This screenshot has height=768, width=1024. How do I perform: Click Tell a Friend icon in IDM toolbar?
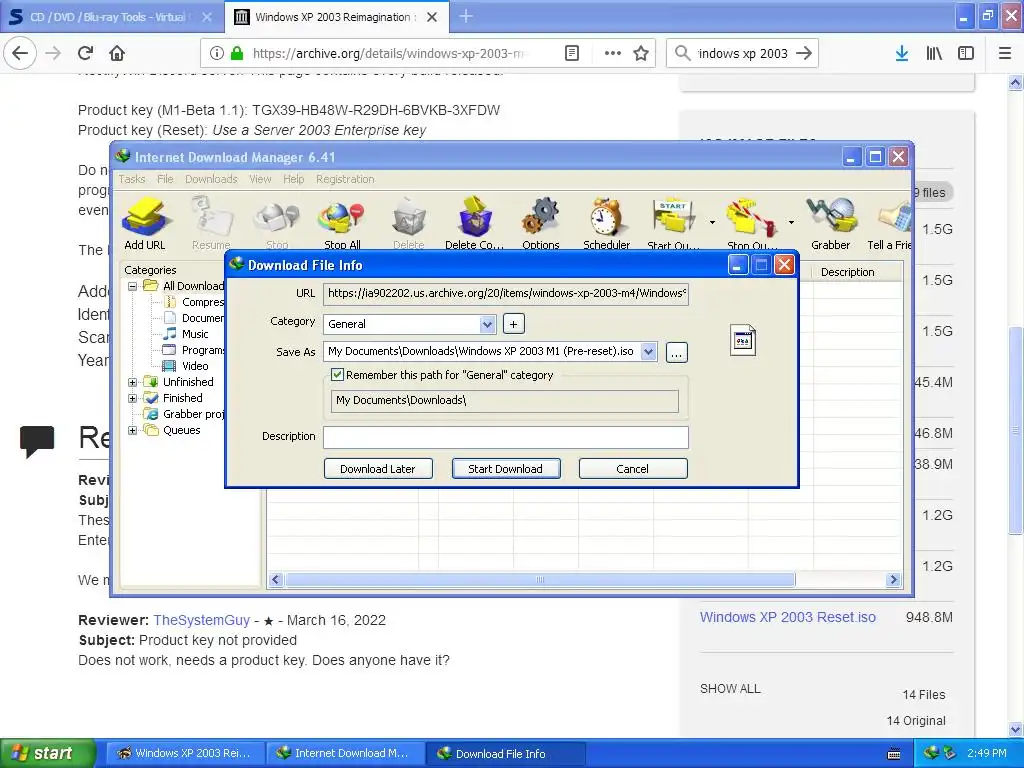889,223
